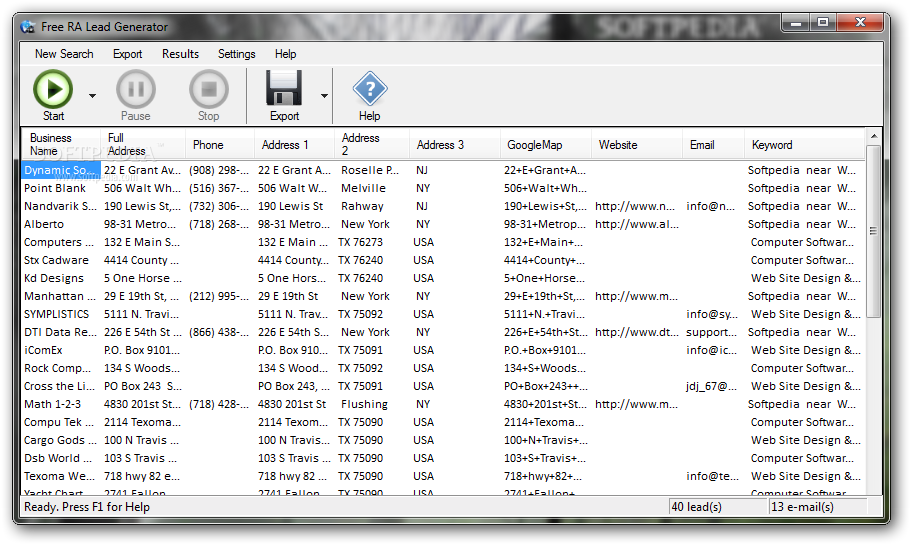Select the Nandvarik S... business row

coord(443,206)
